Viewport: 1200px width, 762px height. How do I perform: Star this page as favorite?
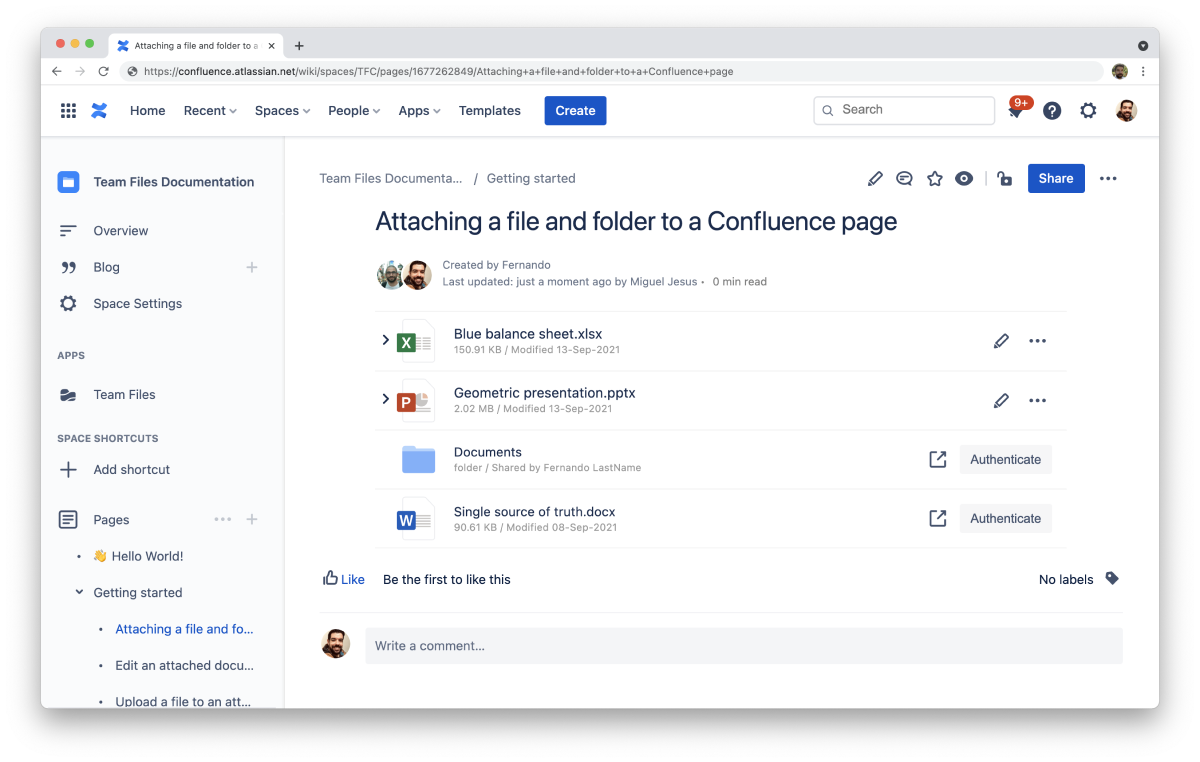coord(935,179)
